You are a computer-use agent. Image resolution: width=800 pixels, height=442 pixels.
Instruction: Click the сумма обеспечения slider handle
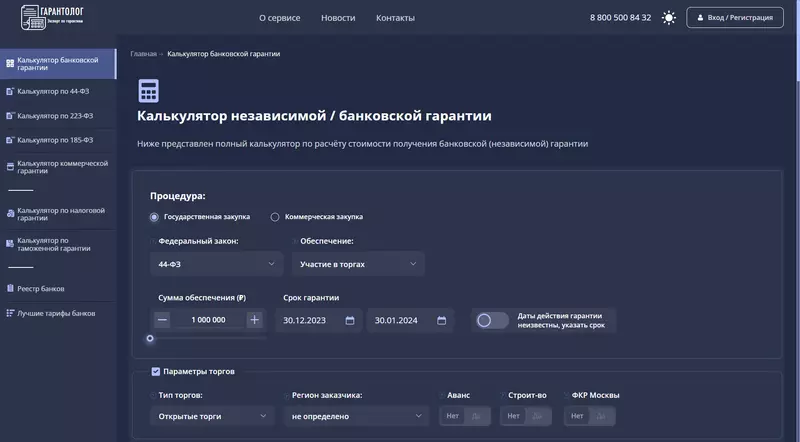click(x=150, y=338)
